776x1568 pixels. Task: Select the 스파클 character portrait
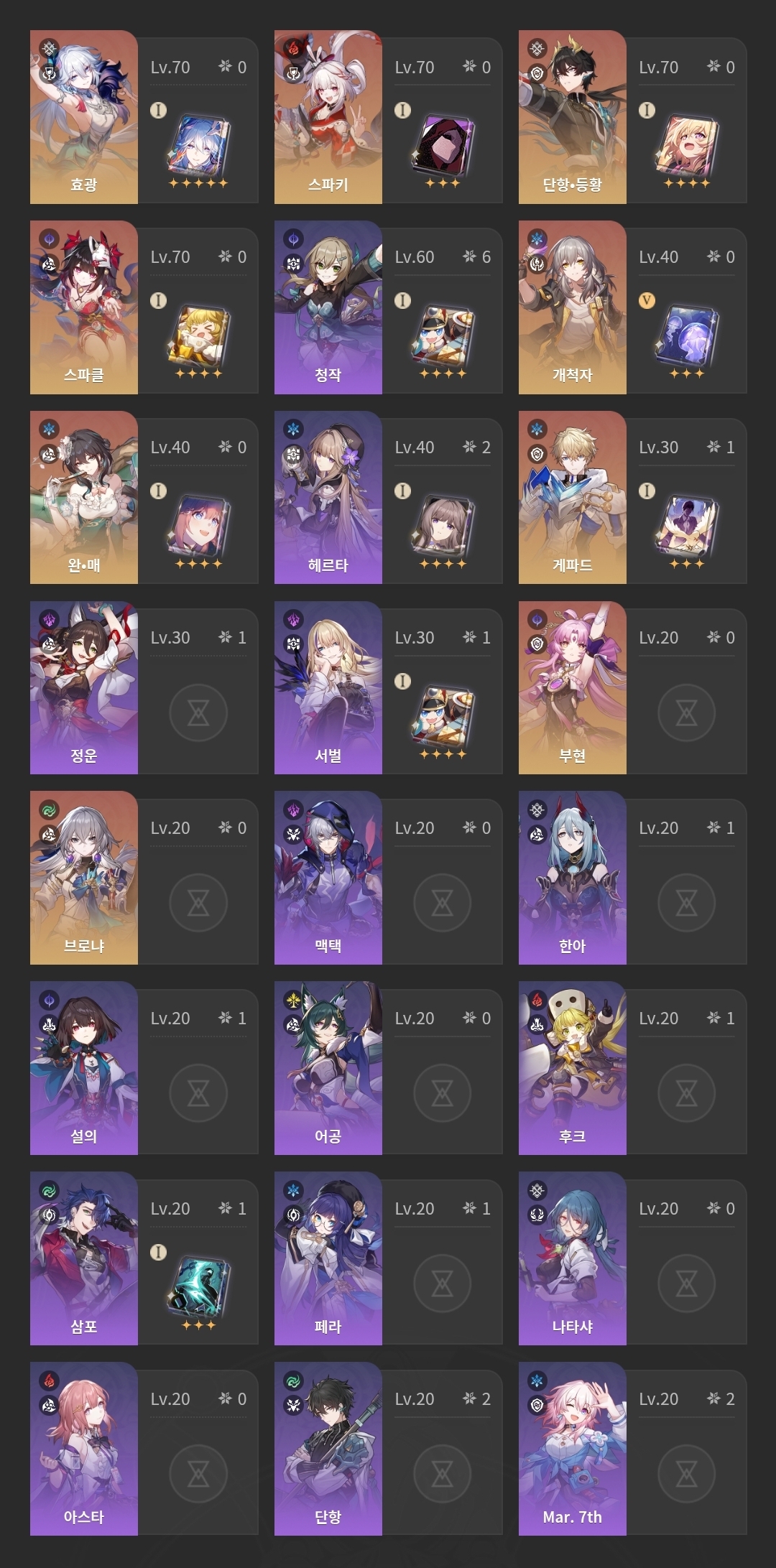(84, 307)
